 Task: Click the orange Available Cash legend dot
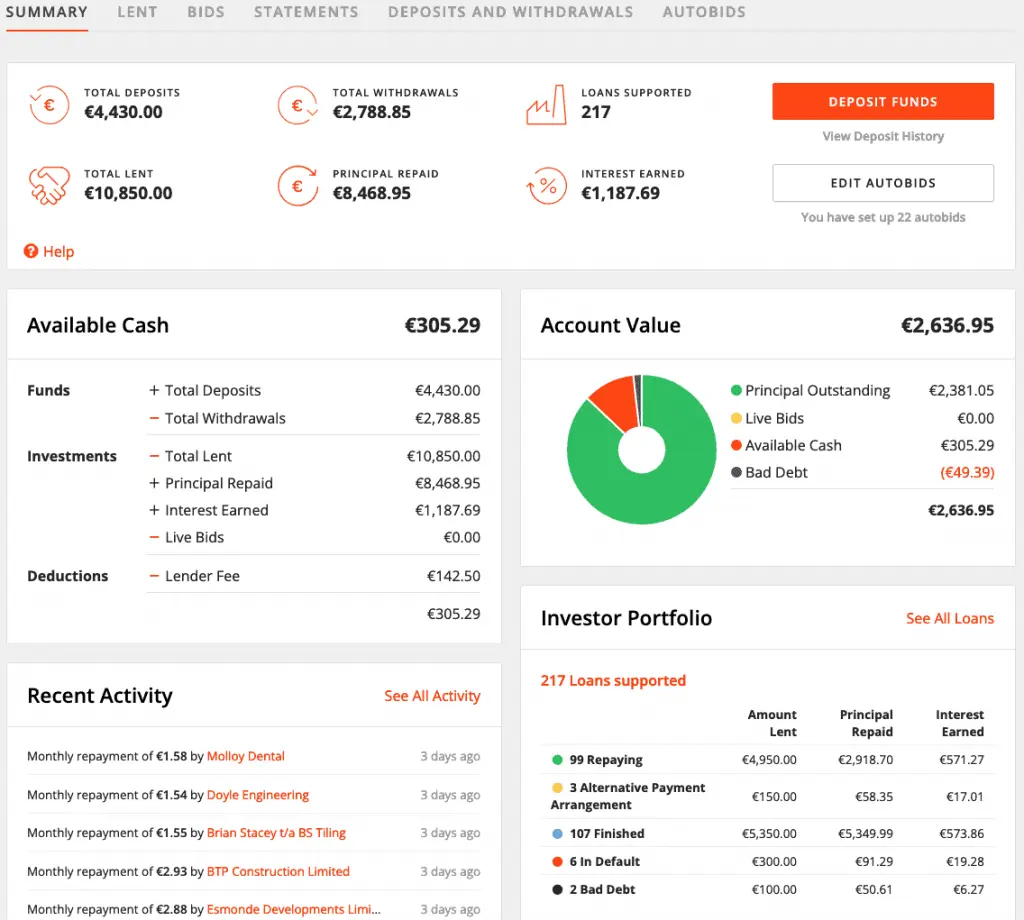click(x=736, y=445)
